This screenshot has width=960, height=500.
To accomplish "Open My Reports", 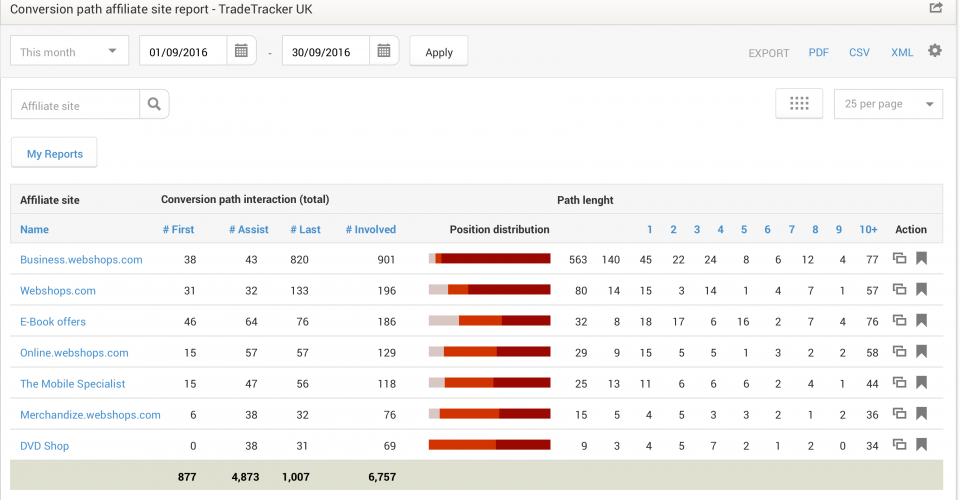I will click(54, 154).
